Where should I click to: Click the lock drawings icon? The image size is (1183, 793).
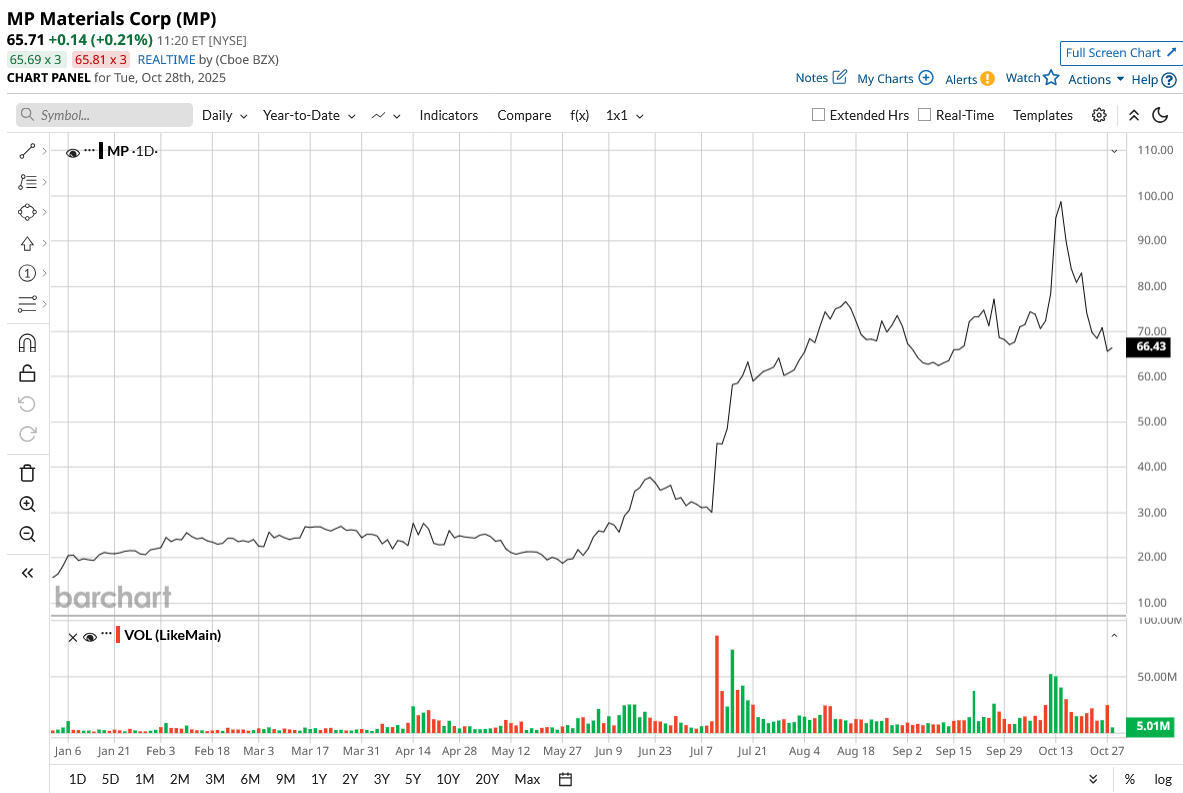(x=27, y=373)
